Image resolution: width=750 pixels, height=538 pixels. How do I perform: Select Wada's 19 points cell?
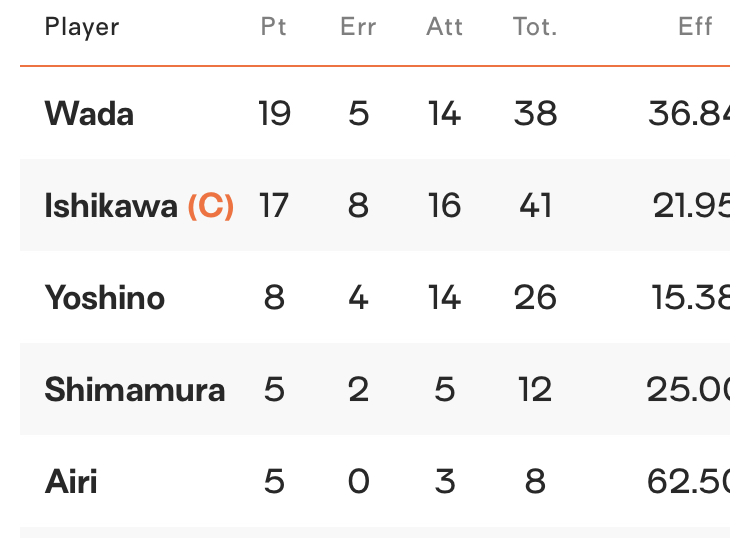point(274,114)
